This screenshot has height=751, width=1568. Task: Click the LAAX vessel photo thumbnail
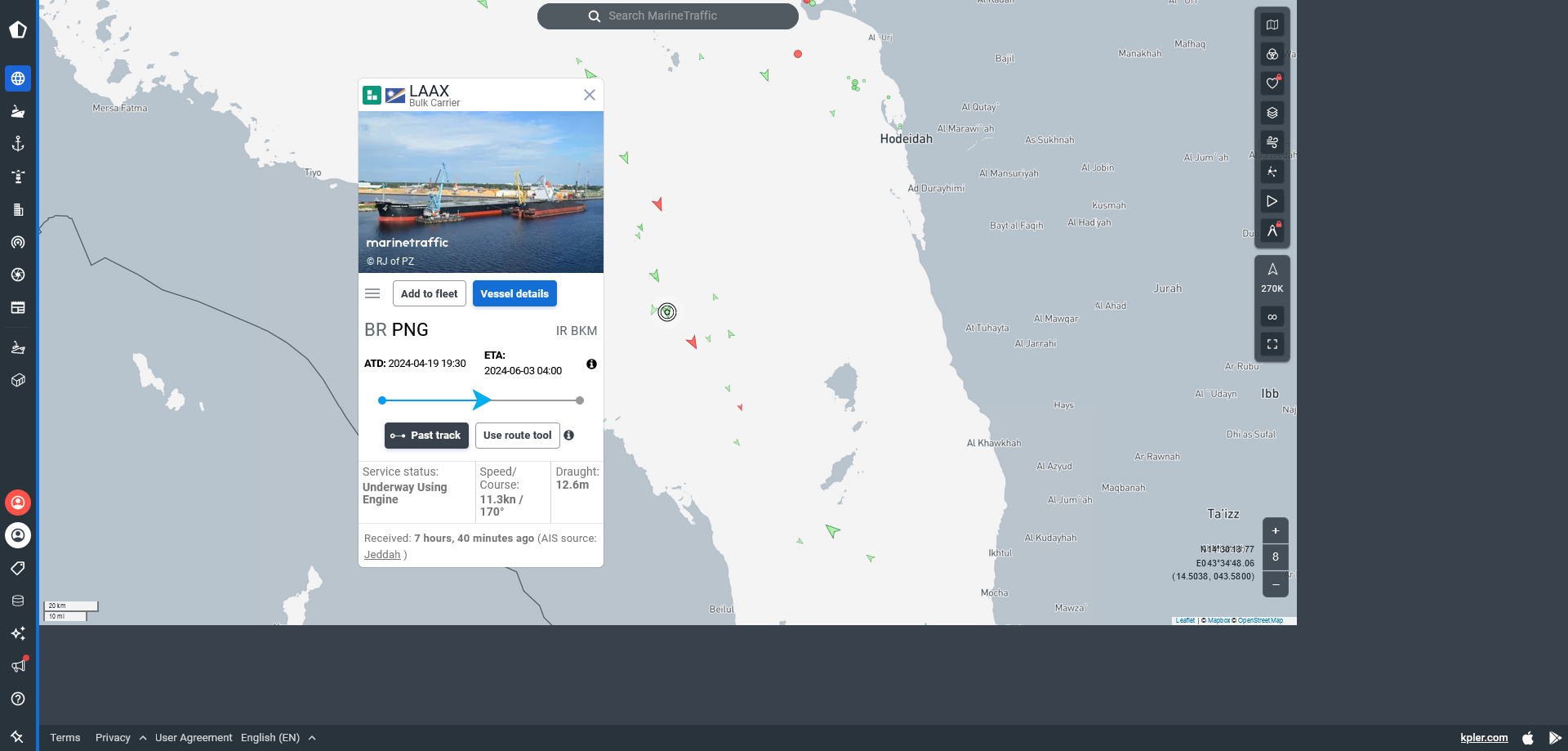(x=481, y=192)
